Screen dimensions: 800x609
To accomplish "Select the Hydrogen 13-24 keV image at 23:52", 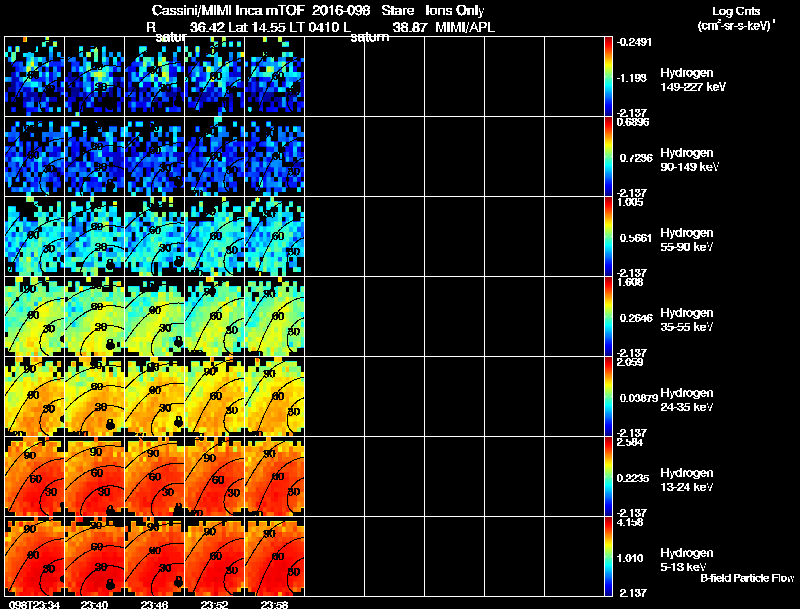I will coord(215,477).
